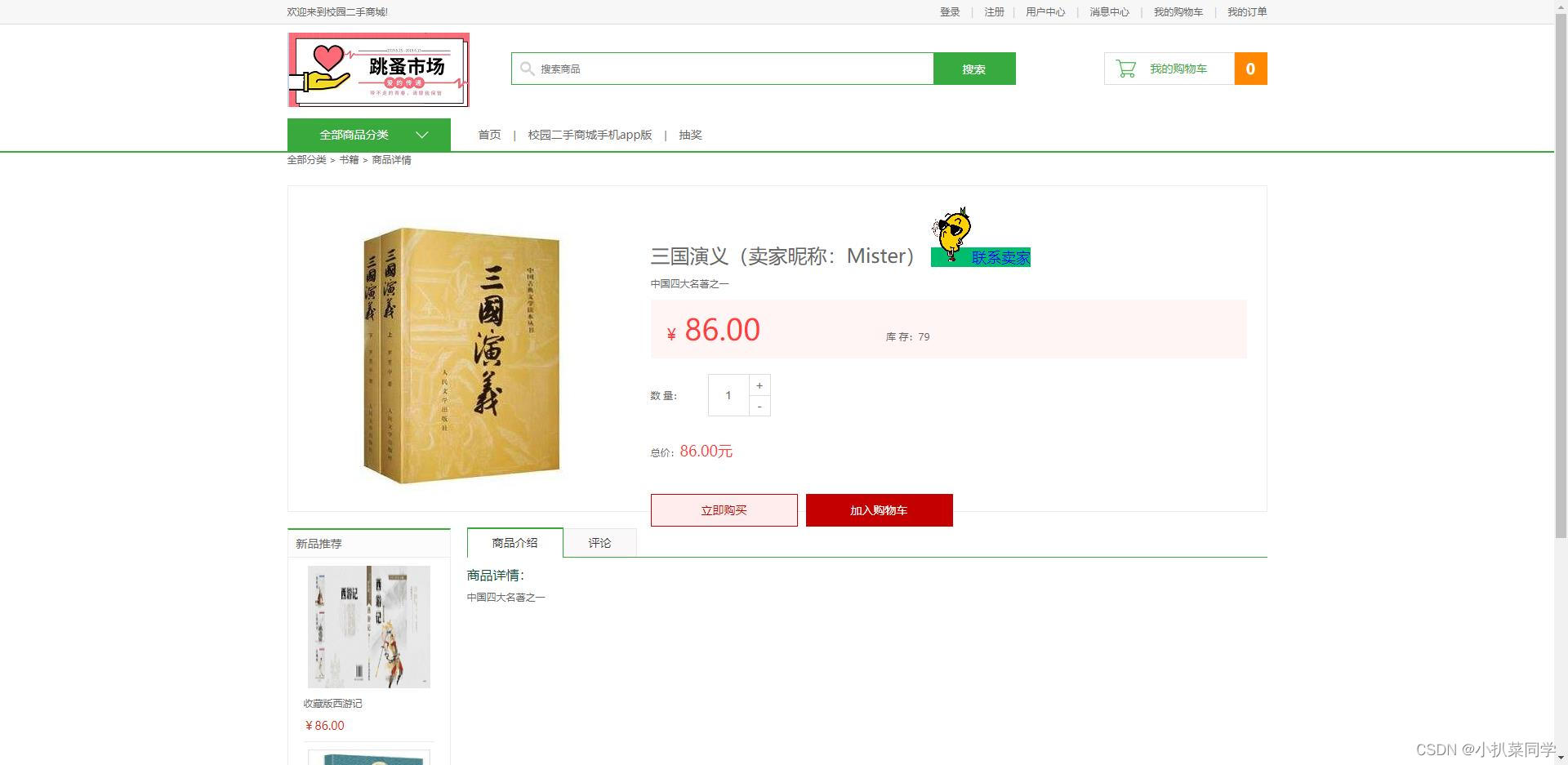Click the yellow mascot above 联系卖家
Viewport: 1568px width, 765px height.
pyautogui.click(x=952, y=234)
